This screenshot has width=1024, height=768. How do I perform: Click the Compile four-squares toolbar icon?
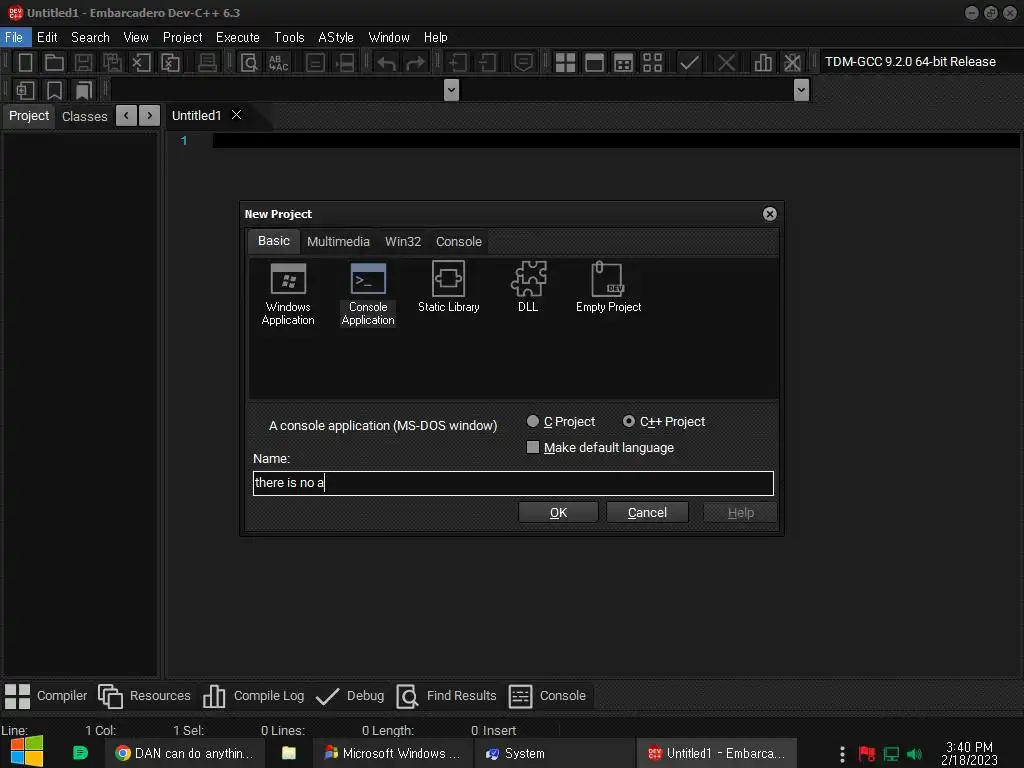point(565,63)
